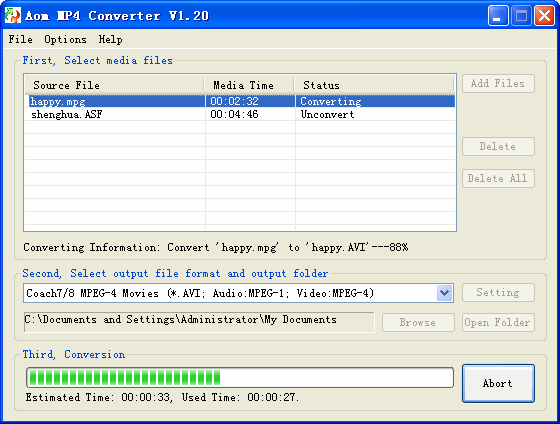
Task: Abort the current conversion
Action: (x=498, y=383)
